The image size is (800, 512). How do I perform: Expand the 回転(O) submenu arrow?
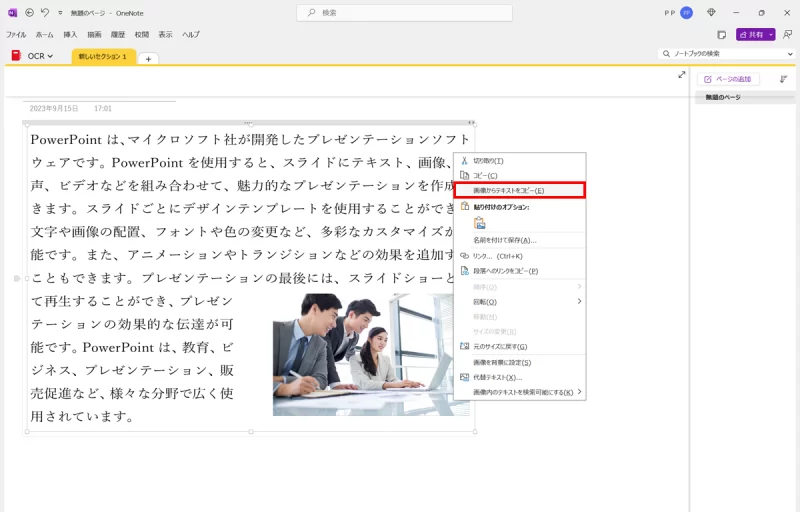(579, 301)
